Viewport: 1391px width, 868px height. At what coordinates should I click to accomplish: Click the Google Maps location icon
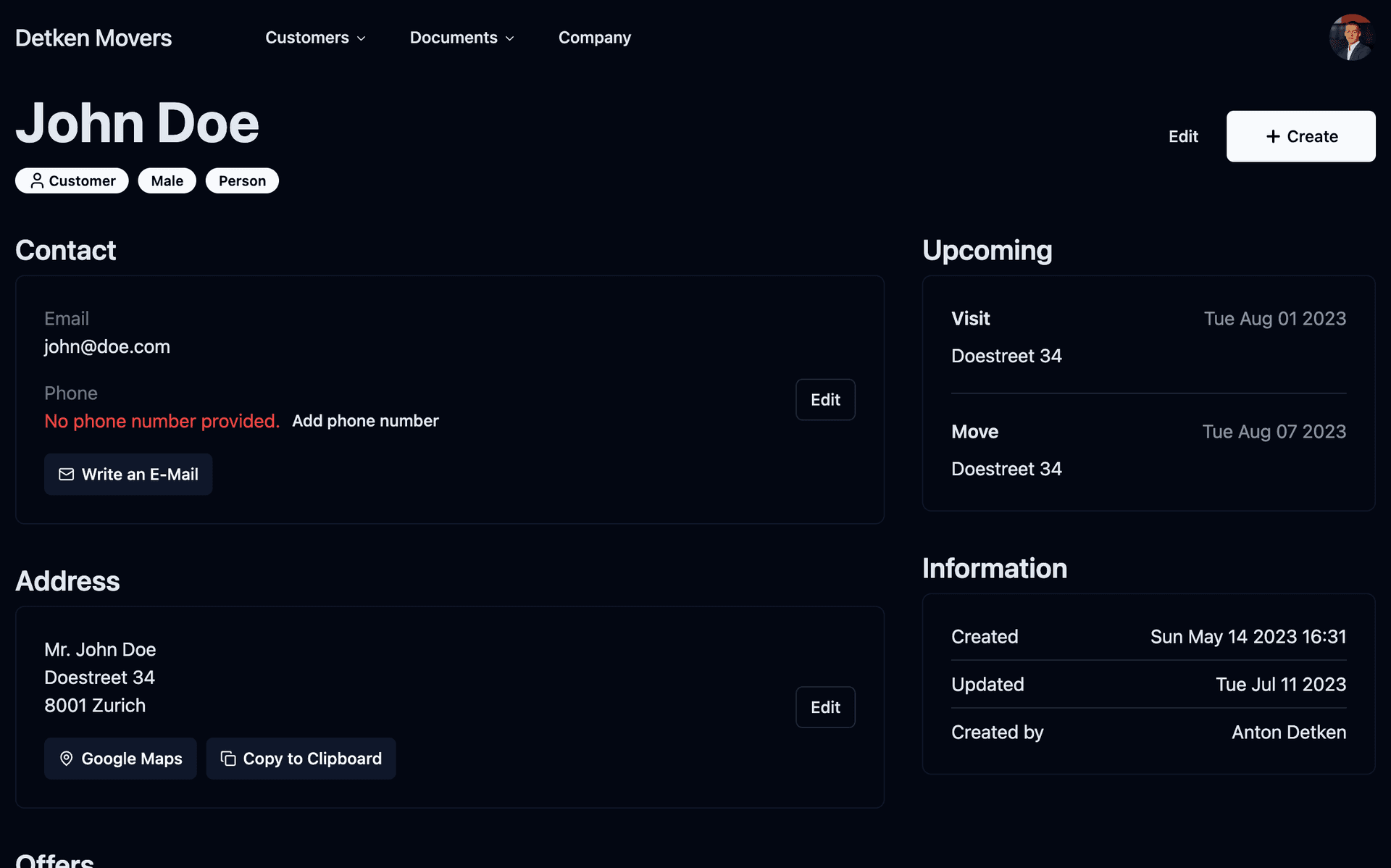tap(67, 758)
